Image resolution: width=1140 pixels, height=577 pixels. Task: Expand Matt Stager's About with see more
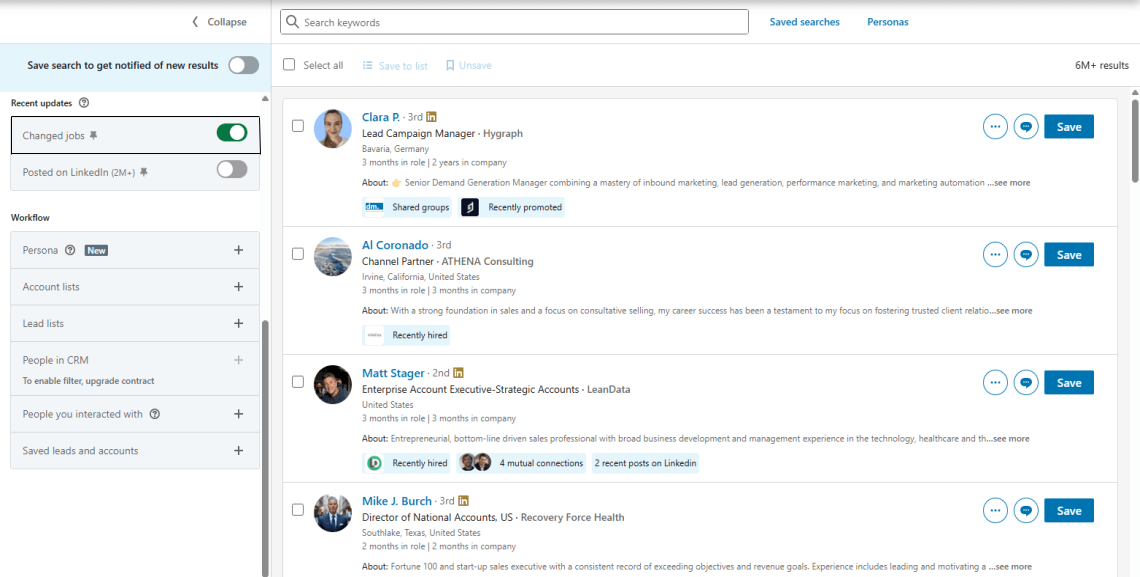click(x=1008, y=438)
